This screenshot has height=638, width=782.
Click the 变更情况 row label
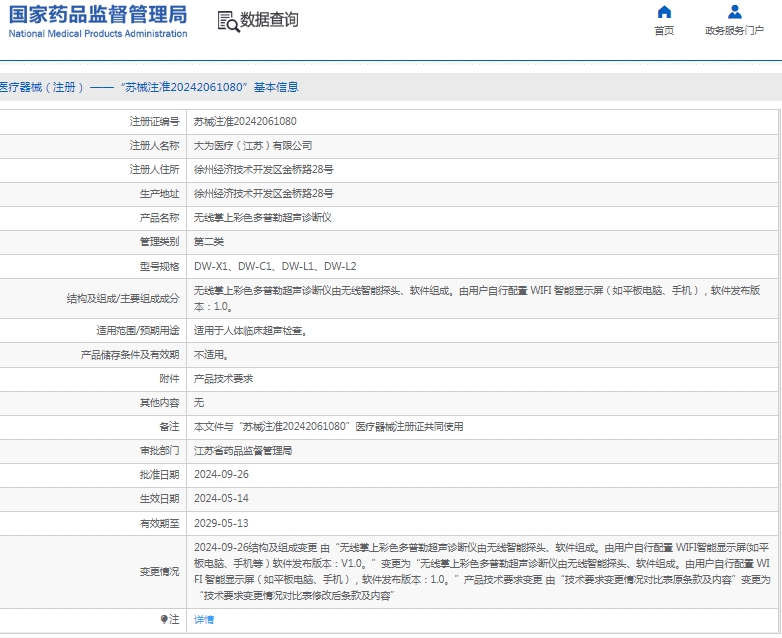[159, 572]
